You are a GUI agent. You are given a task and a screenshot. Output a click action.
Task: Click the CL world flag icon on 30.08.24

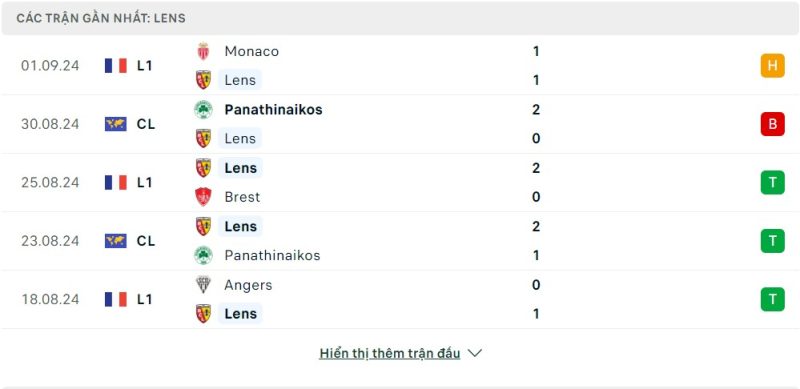[x=116, y=124]
